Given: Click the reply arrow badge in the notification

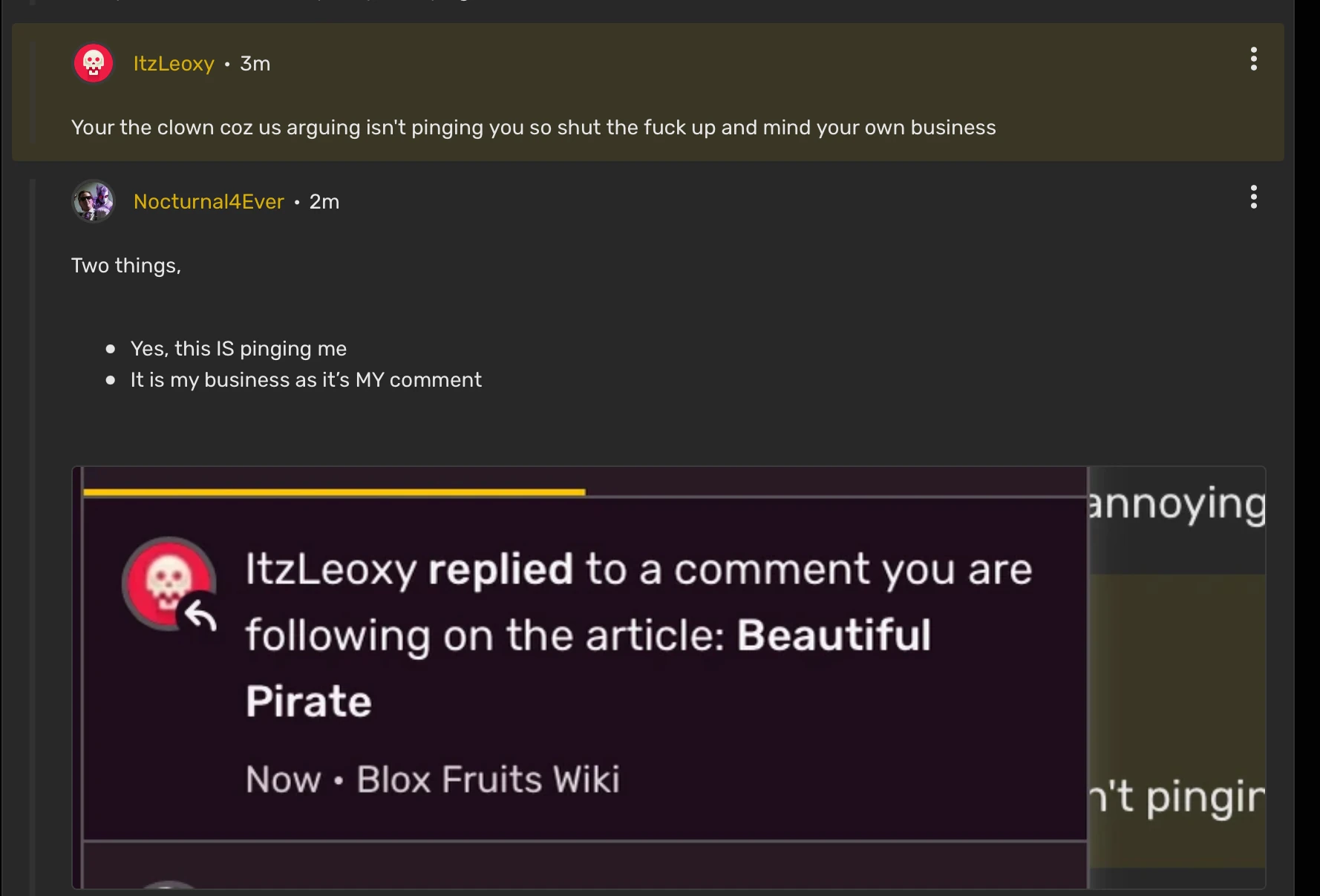Looking at the screenshot, I should [x=200, y=615].
